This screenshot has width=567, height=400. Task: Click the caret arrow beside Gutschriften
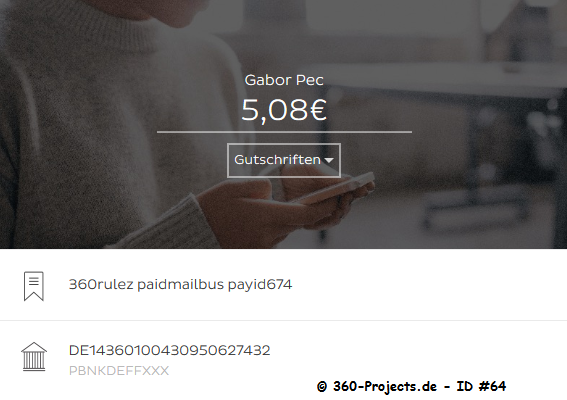(329, 160)
